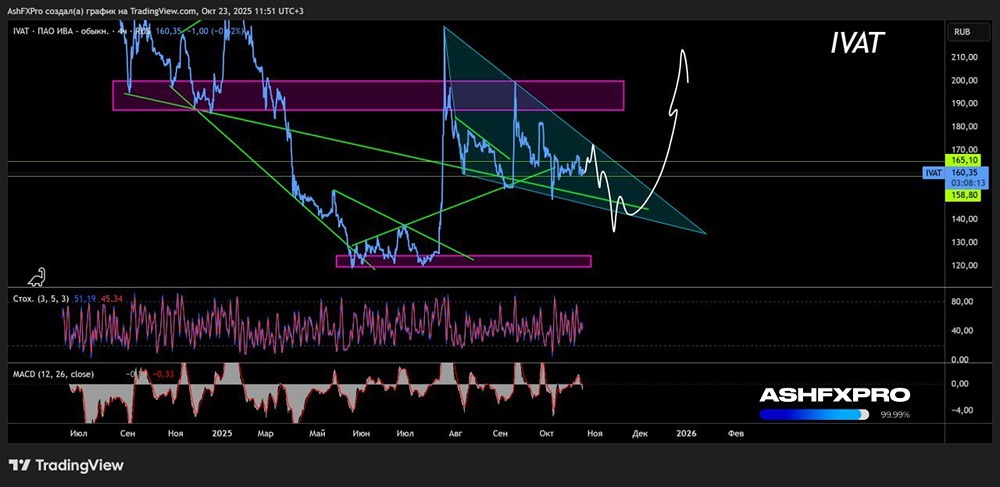1000x487 pixels.
Task: Click the stochastic value 51,19
Action: click(84, 297)
